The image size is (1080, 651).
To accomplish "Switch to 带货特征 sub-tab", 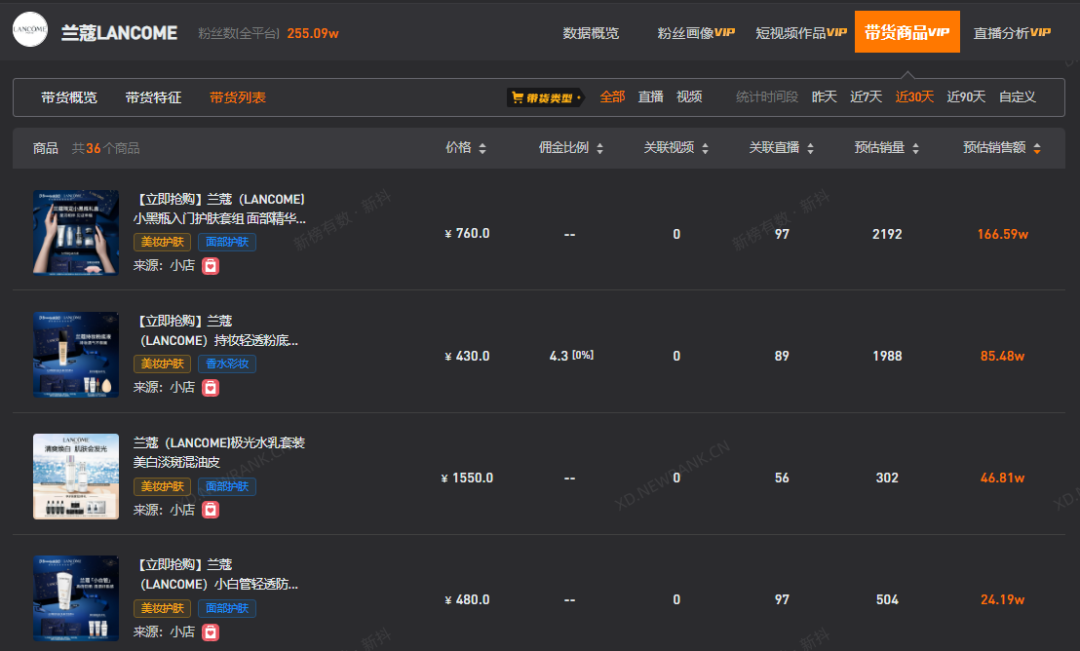I will tap(153, 98).
